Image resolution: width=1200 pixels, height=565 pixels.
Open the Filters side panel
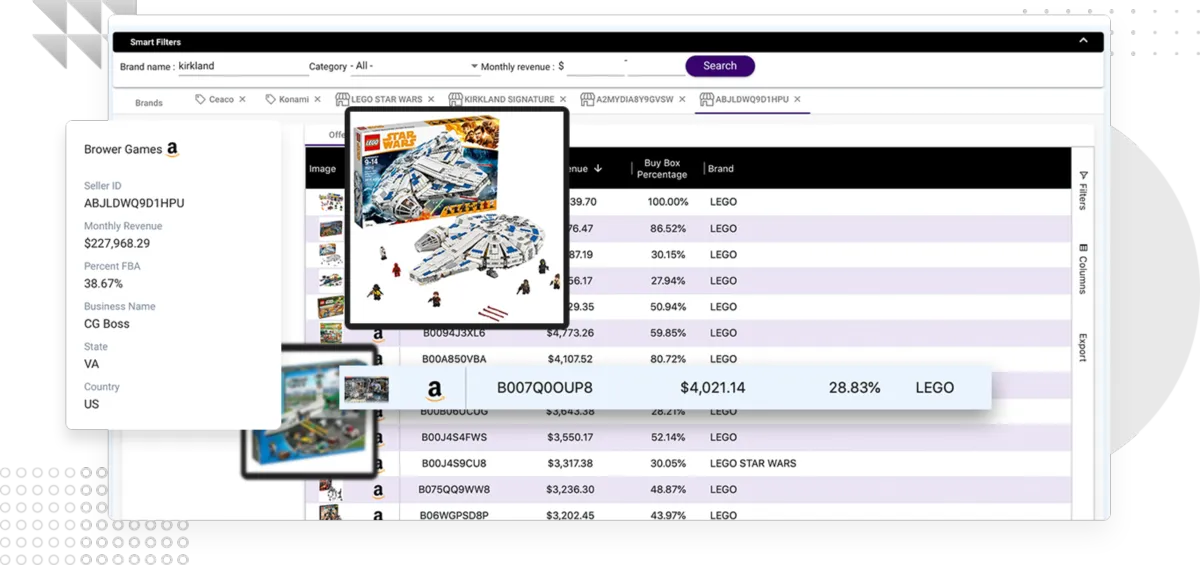(1082, 189)
